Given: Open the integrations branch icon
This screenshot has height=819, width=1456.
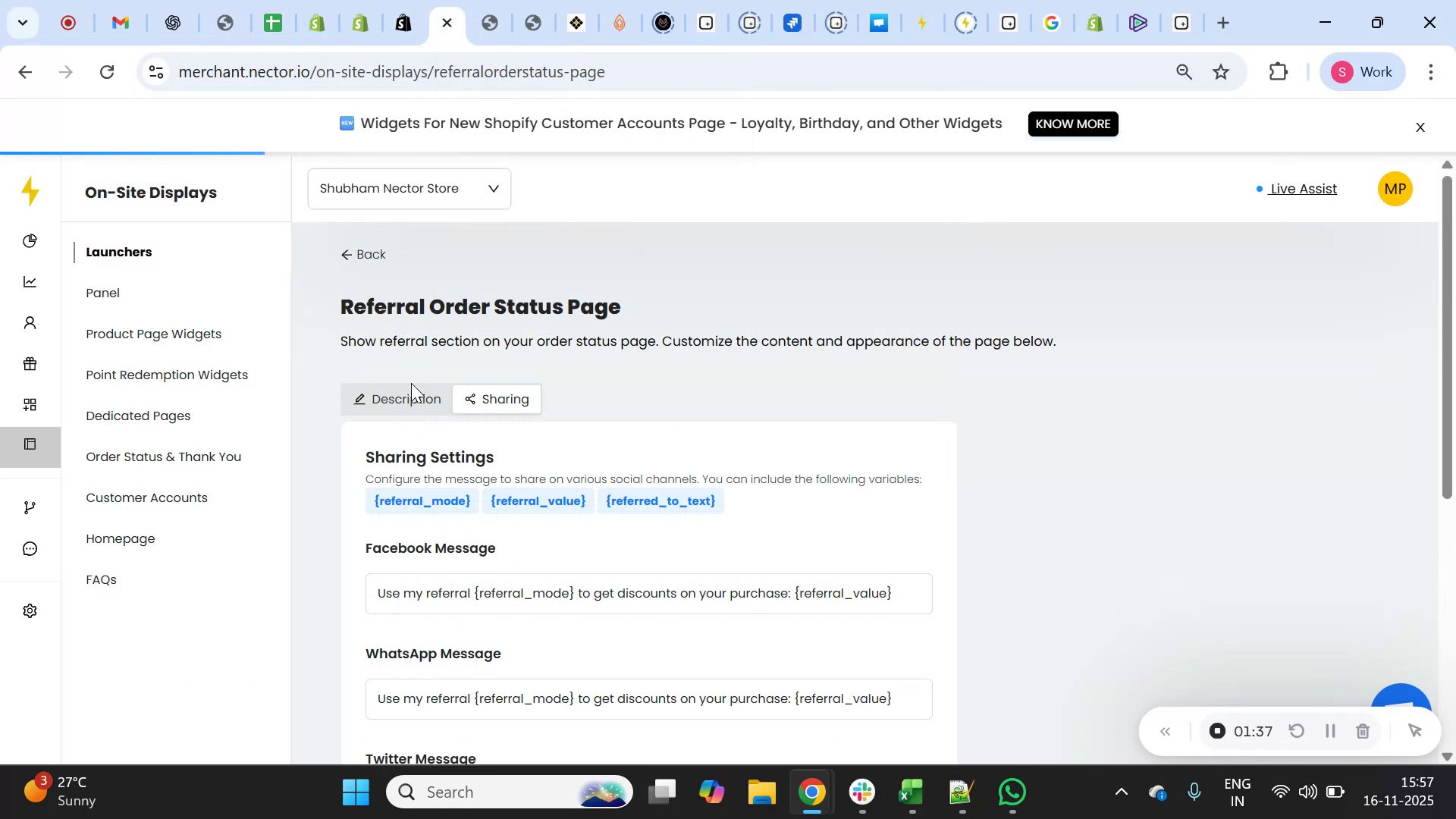Looking at the screenshot, I should (30, 507).
